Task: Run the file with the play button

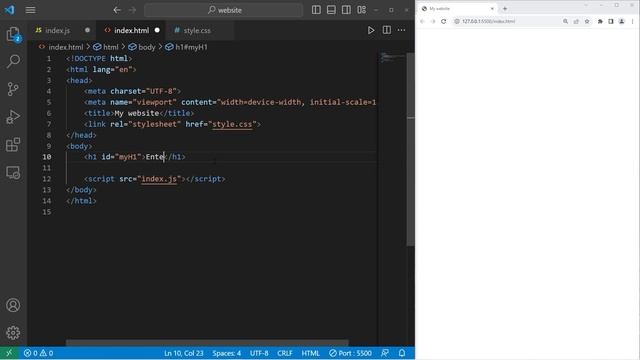Action: click(371, 30)
